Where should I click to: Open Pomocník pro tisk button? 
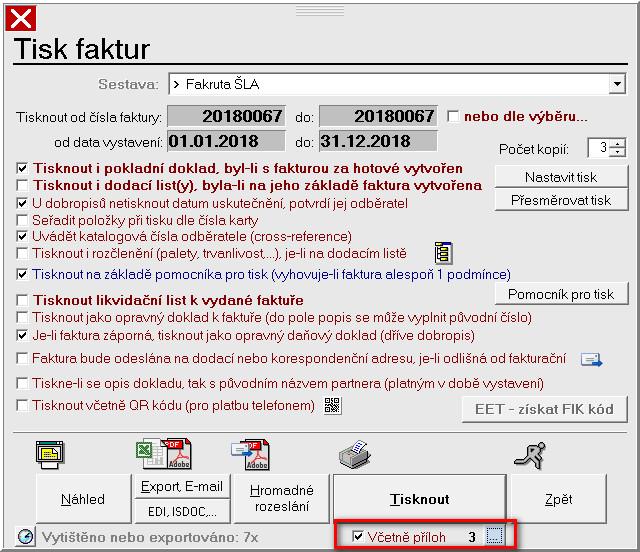click(561, 294)
